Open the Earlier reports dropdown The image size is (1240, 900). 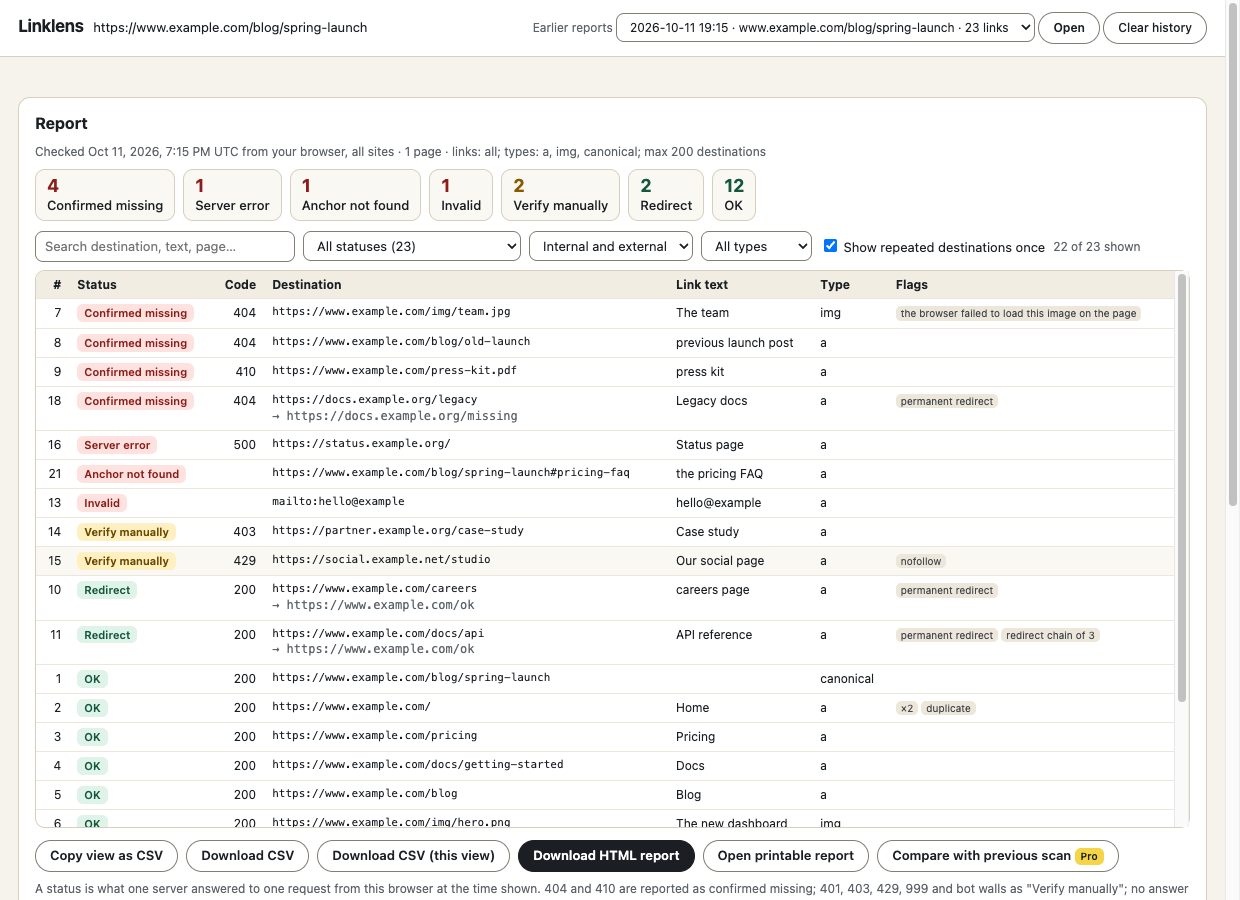pos(825,28)
